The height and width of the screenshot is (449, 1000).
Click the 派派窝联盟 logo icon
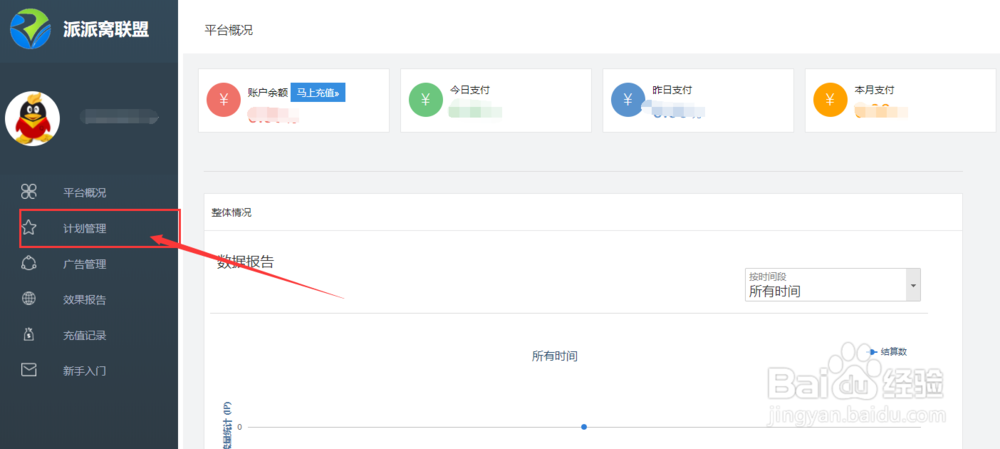[31, 29]
